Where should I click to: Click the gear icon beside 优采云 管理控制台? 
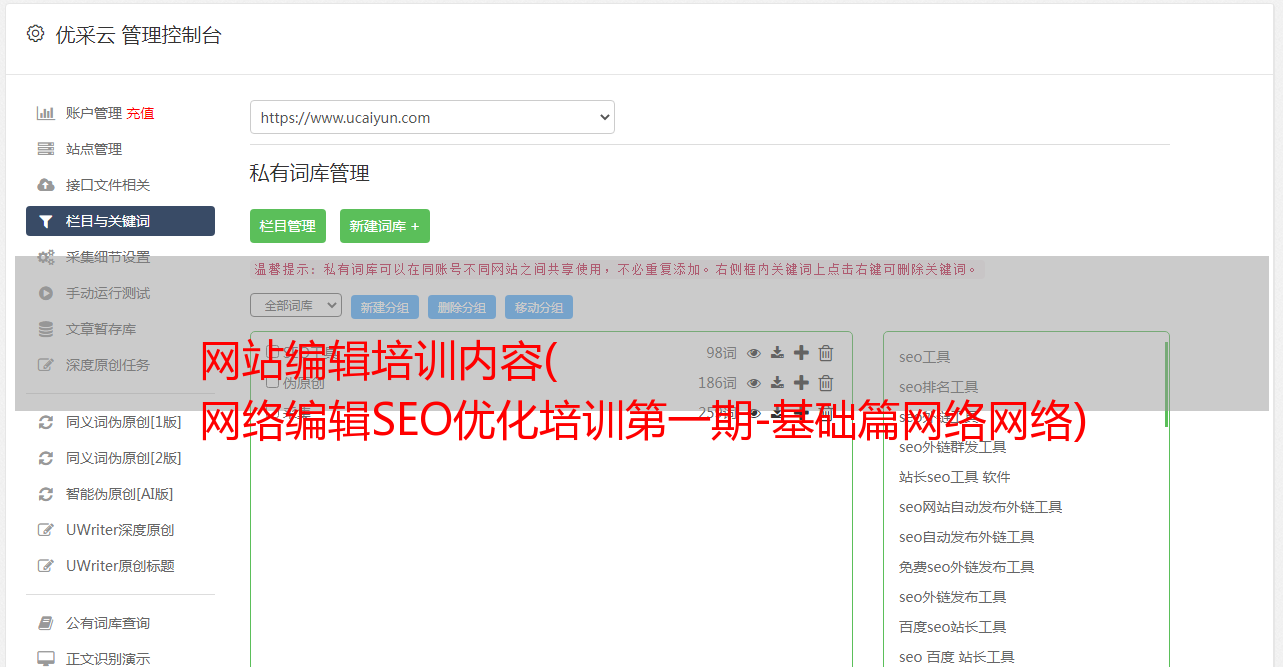pos(36,34)
